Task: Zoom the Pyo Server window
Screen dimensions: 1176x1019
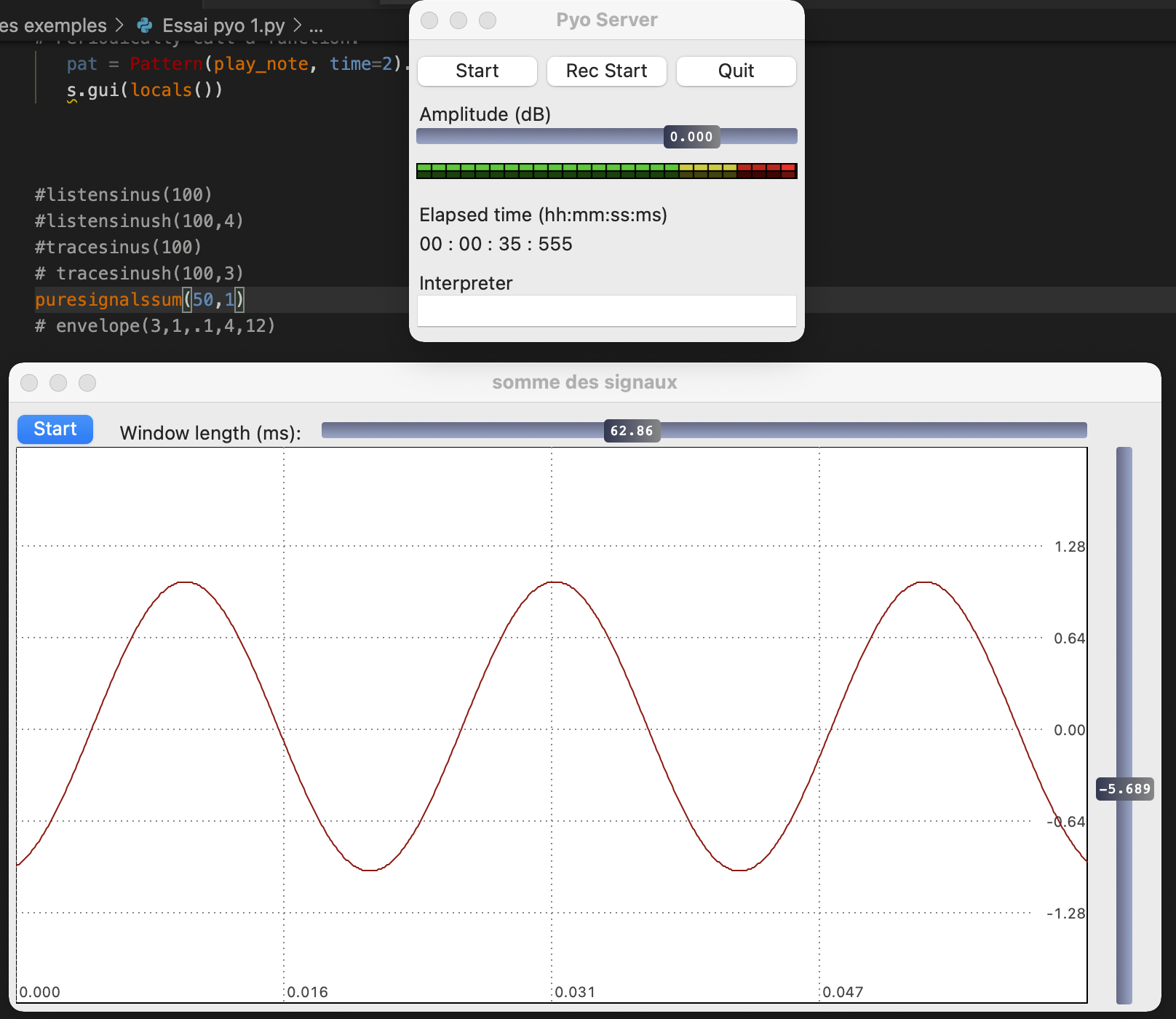Action: (x=488, y=20)
